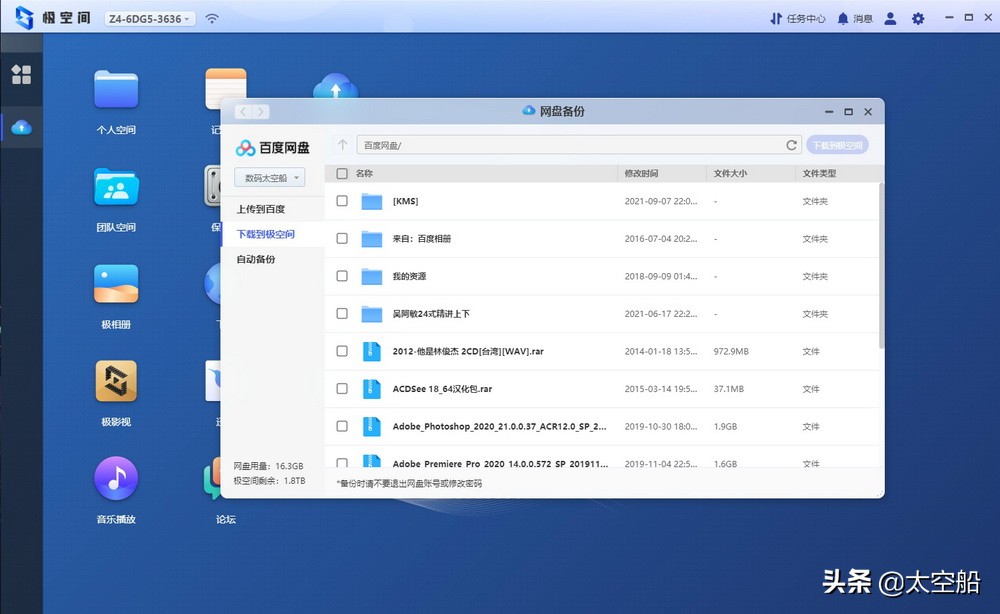The image size is (1000, 614).
Task: Select 自动备份 in sidebar
Action: pos(255,259)
